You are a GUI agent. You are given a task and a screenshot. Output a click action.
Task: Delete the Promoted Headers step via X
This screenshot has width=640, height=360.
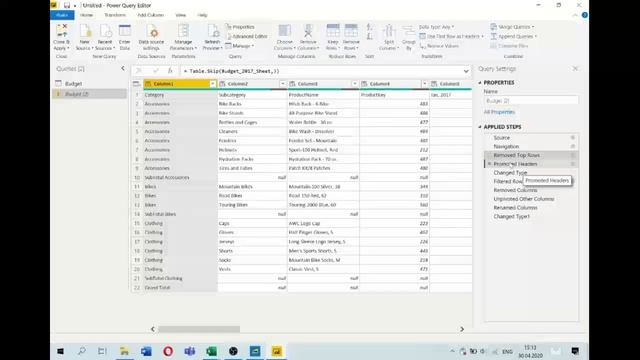[x=489, y=164]
